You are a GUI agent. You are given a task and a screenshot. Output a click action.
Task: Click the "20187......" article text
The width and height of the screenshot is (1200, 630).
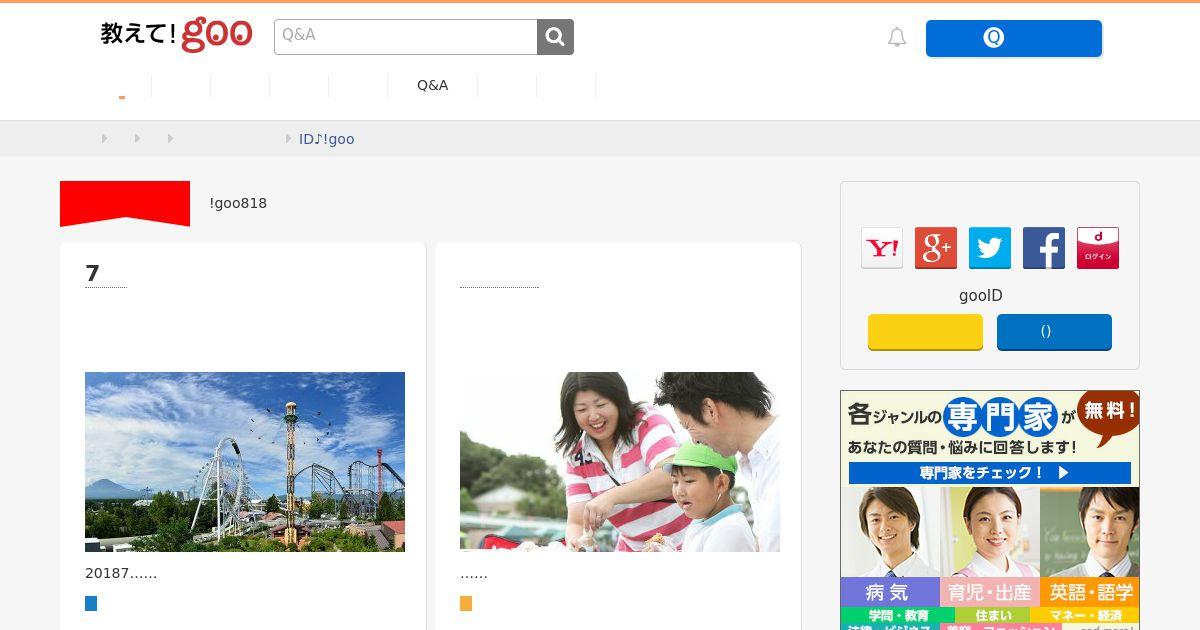point(121,573)
